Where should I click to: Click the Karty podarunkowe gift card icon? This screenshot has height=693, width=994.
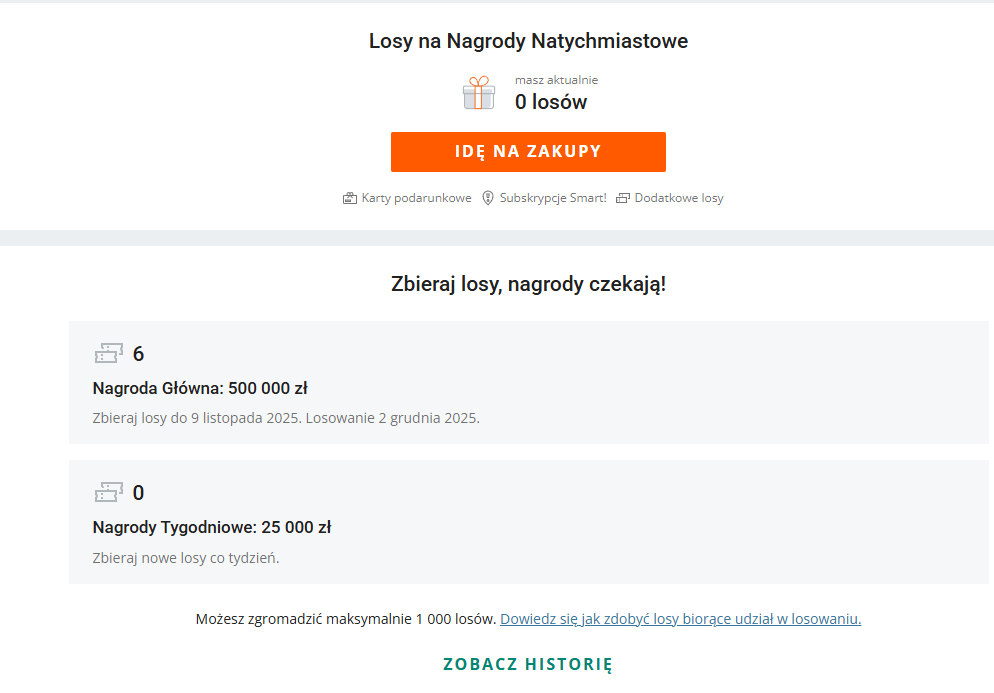pos(350,198)
